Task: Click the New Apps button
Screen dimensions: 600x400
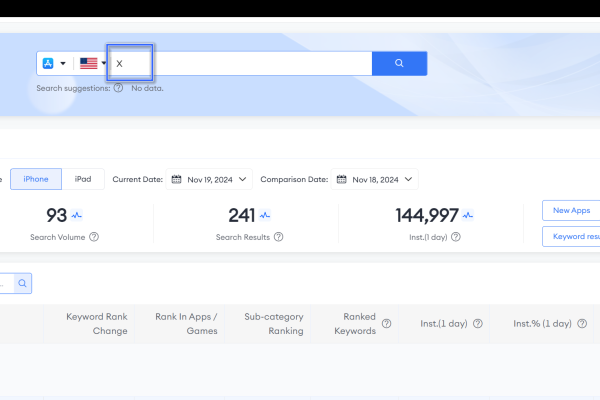Action: pyautogui.click(x=570, y=211)
